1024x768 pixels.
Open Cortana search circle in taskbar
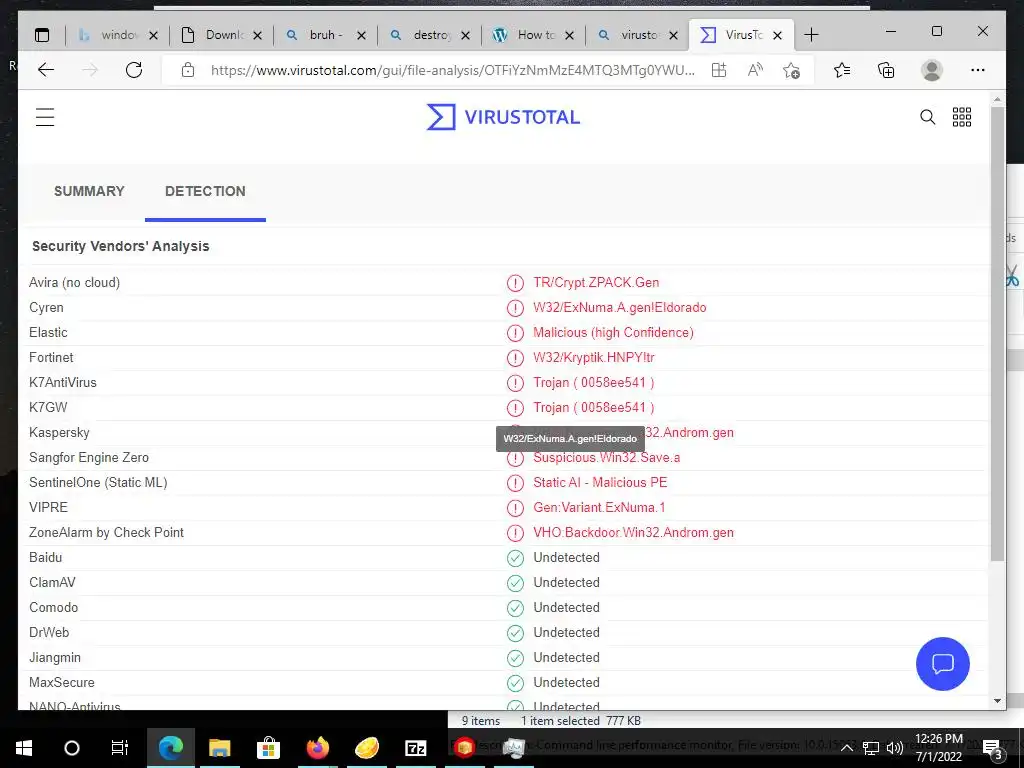point(72,748)
